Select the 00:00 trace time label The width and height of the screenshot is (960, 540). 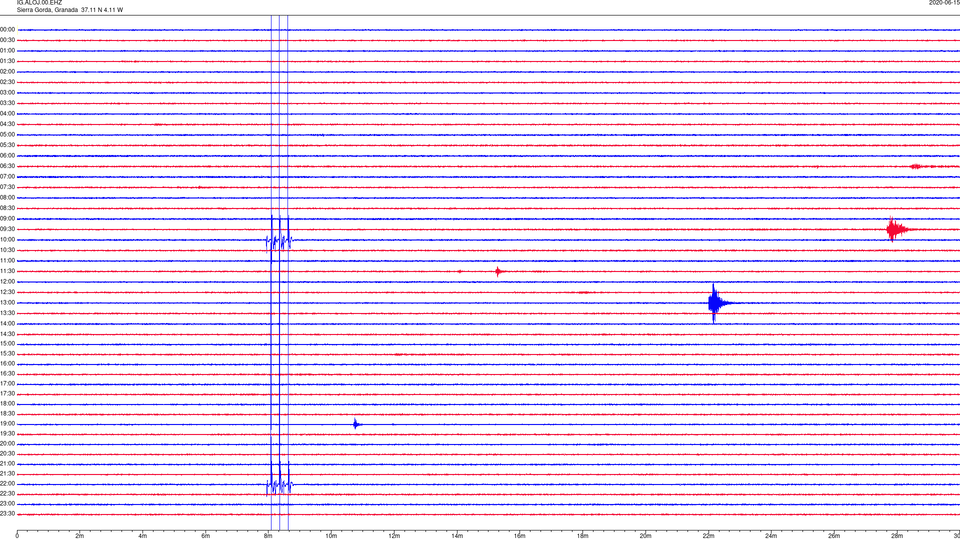[x=7, y=29]
